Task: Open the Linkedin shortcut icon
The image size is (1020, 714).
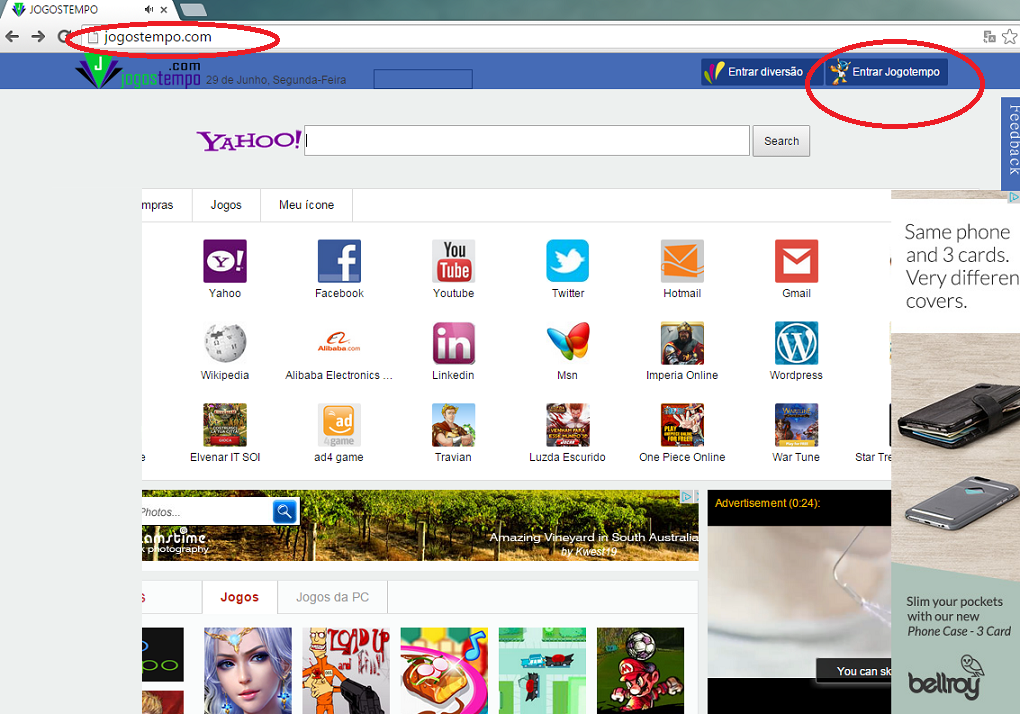Action: [x=453, y=343]
